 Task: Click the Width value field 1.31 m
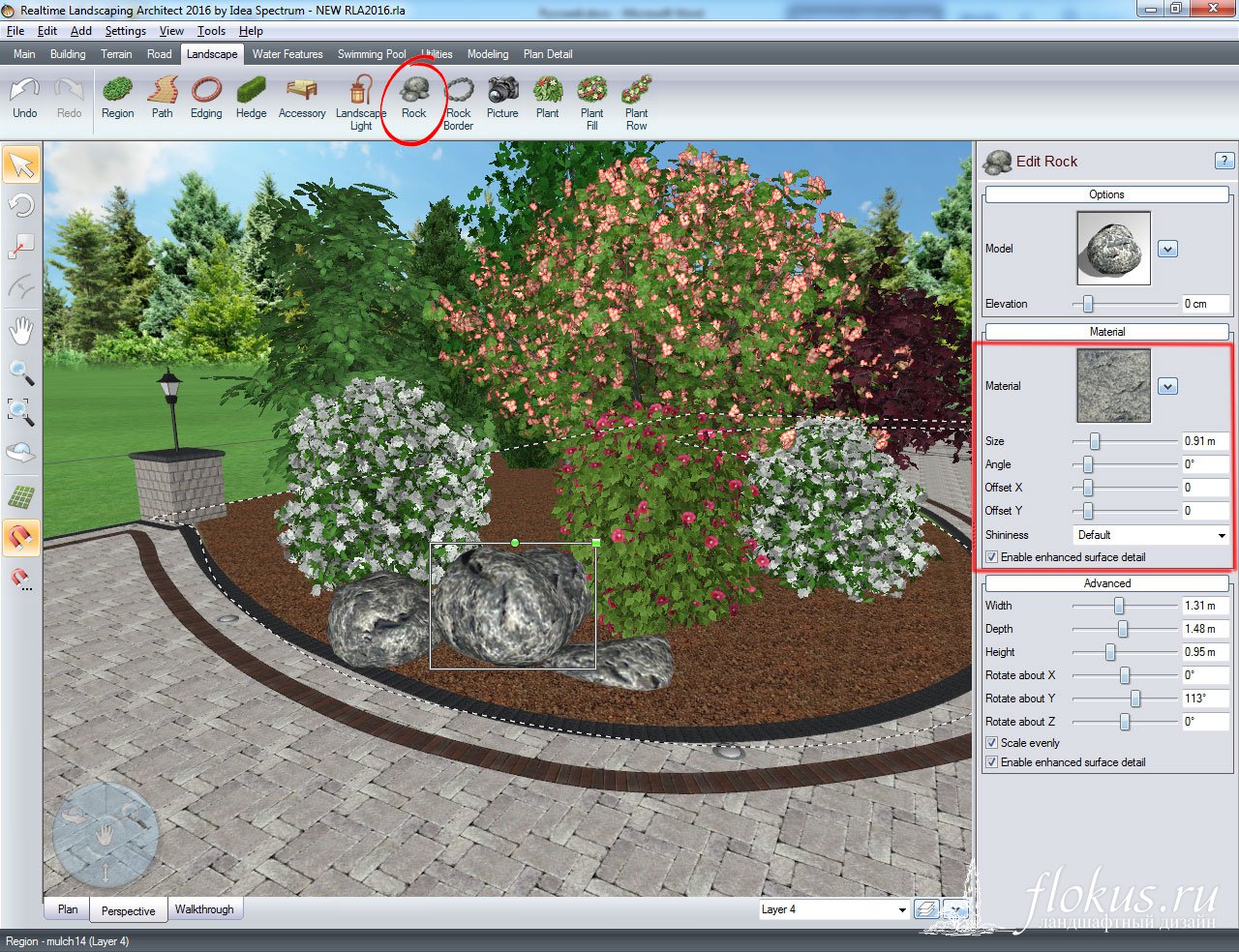(x=1205, y=606)
